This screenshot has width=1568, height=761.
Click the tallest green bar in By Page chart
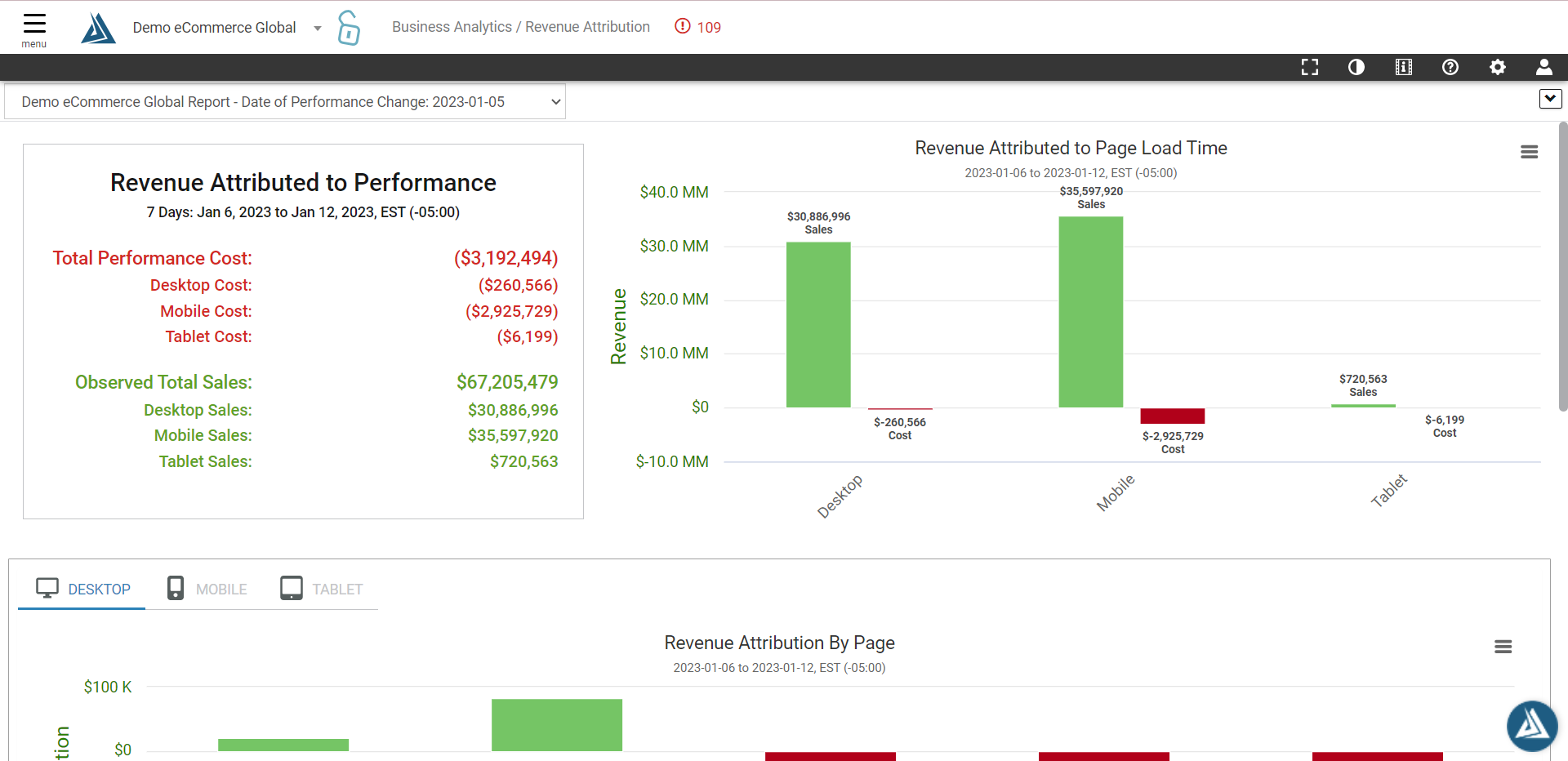(557, 725)
